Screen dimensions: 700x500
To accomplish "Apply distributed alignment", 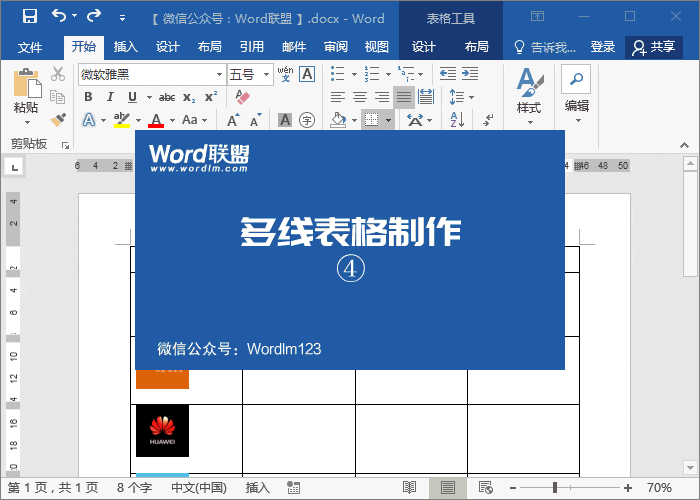I will (x=426, y=97).
